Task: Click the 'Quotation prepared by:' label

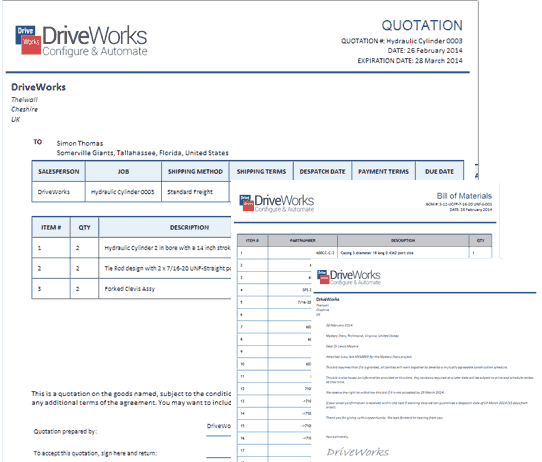Action: [x=65, y=431]
